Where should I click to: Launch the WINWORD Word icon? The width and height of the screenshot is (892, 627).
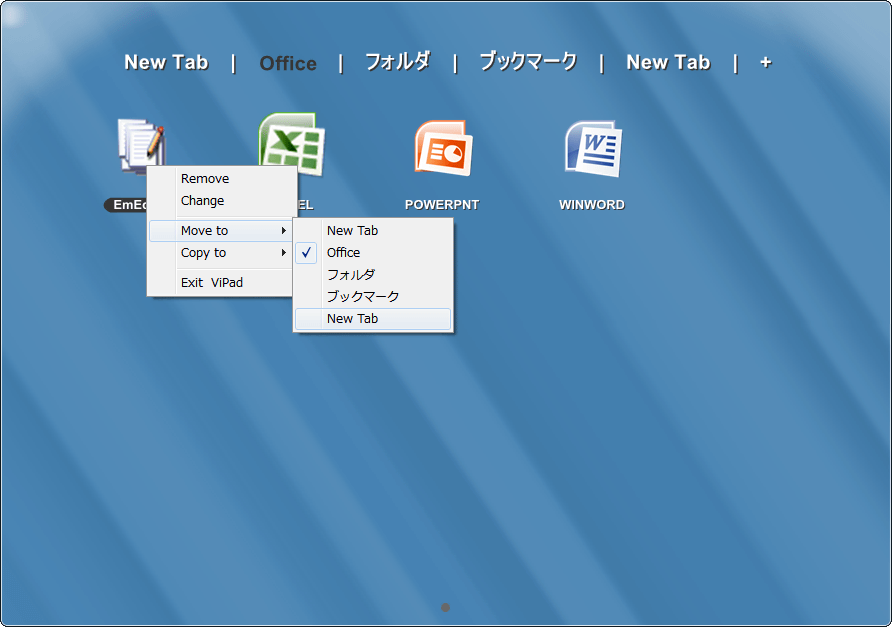pos(593,148)
